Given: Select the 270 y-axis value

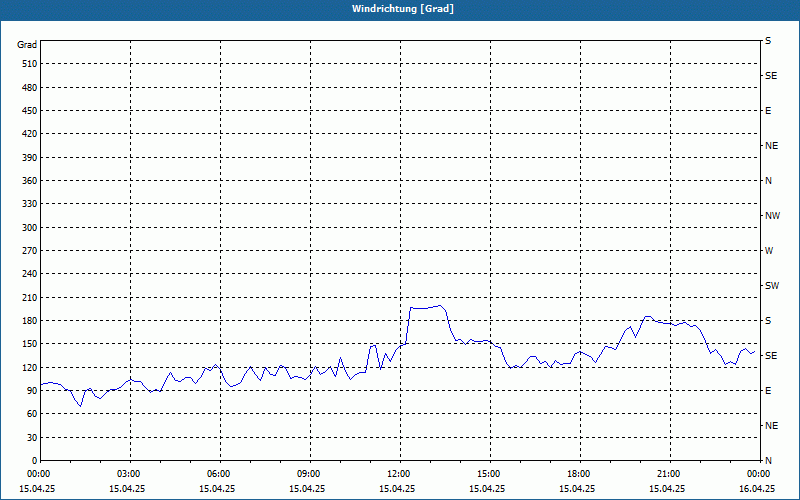Looking at the screenshot, I should click(30, 251).
